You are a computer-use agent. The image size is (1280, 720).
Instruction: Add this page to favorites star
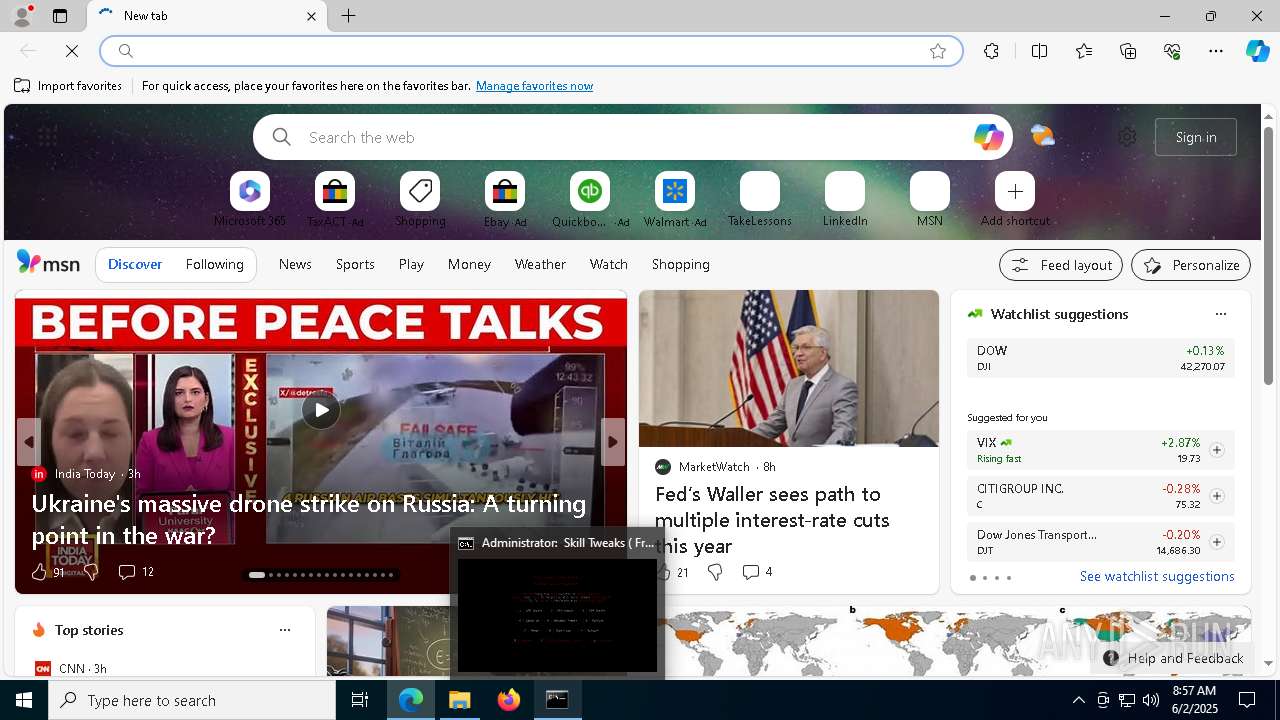(938, 51)
